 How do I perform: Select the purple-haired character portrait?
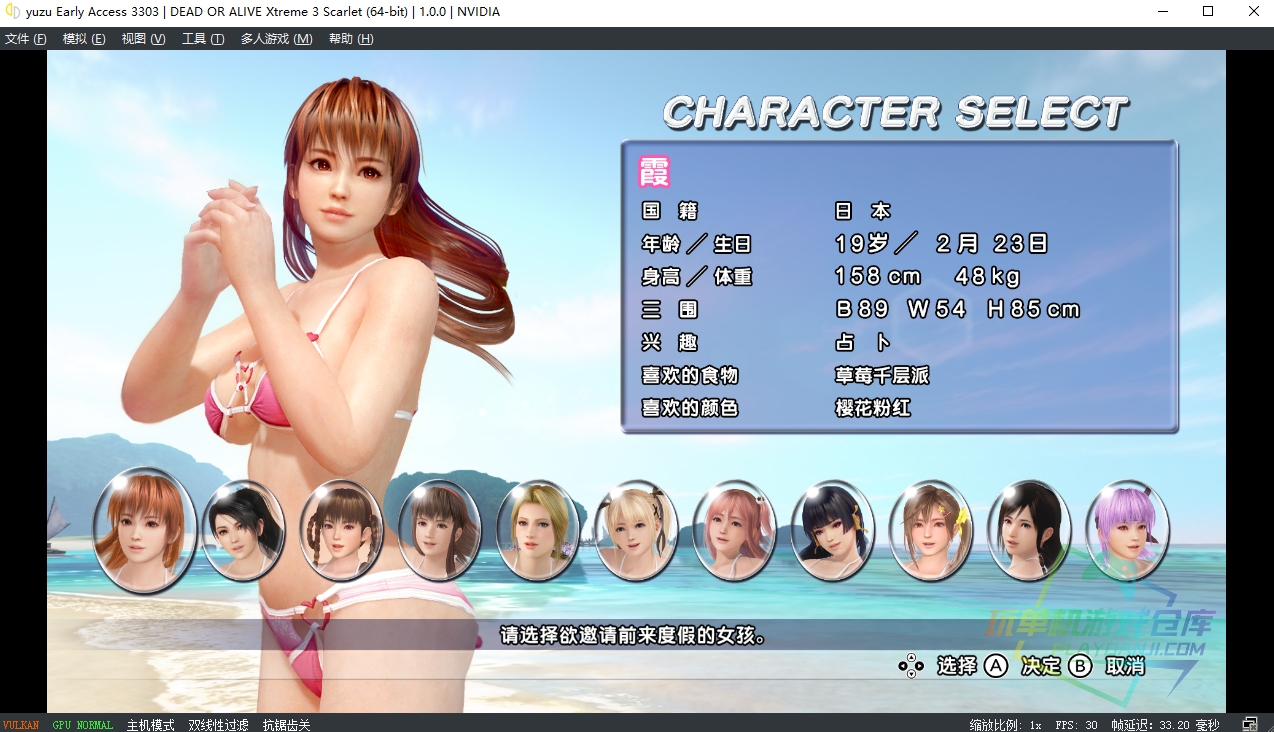coord(1127,530)
